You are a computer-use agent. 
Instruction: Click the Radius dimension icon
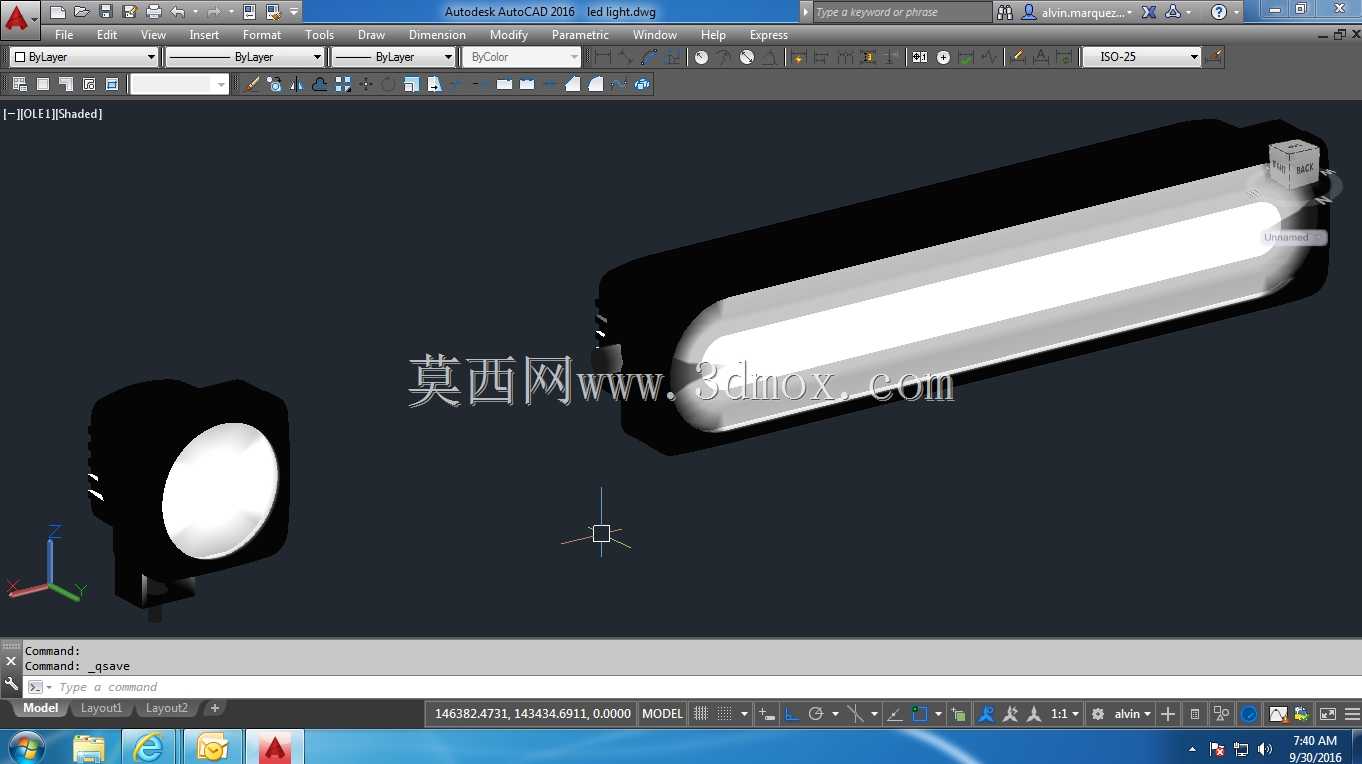(701, 57)
